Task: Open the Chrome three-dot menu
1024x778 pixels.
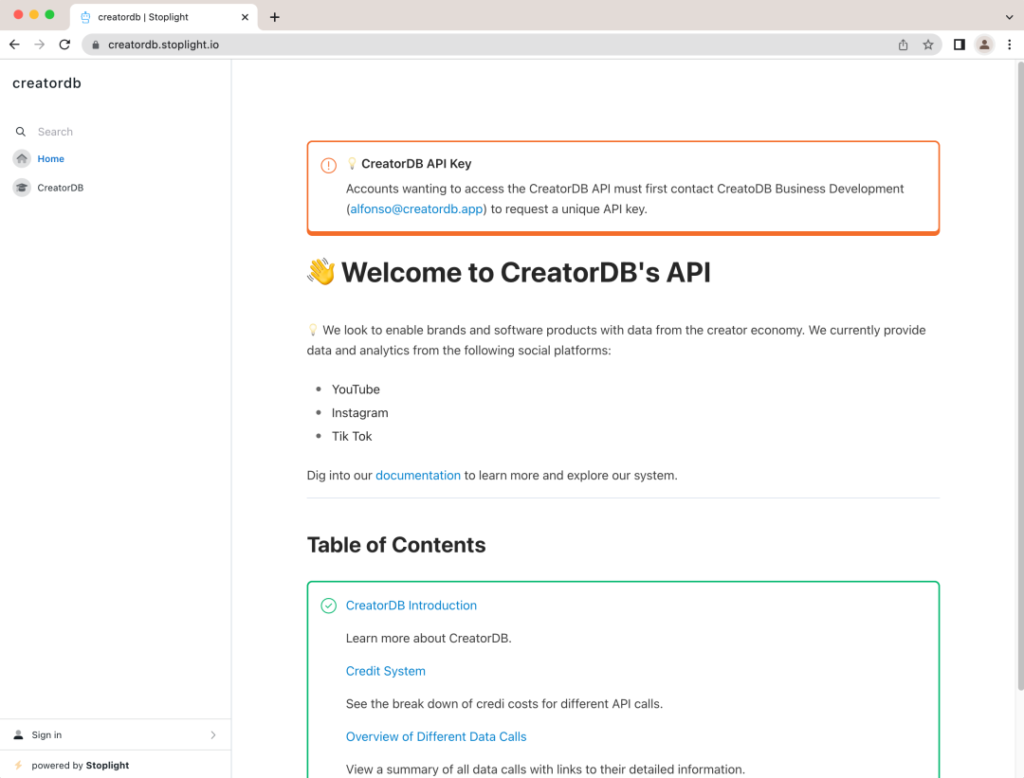Action: click(1009, 44)
